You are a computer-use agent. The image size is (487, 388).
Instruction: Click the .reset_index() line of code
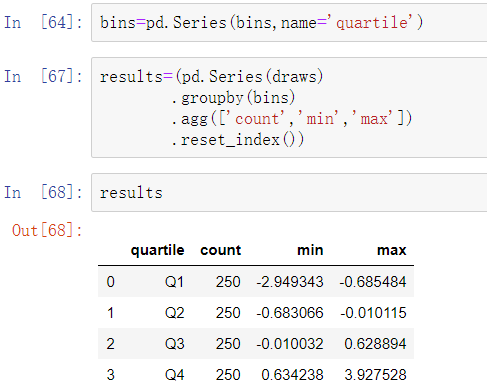(x=238, y=140)
